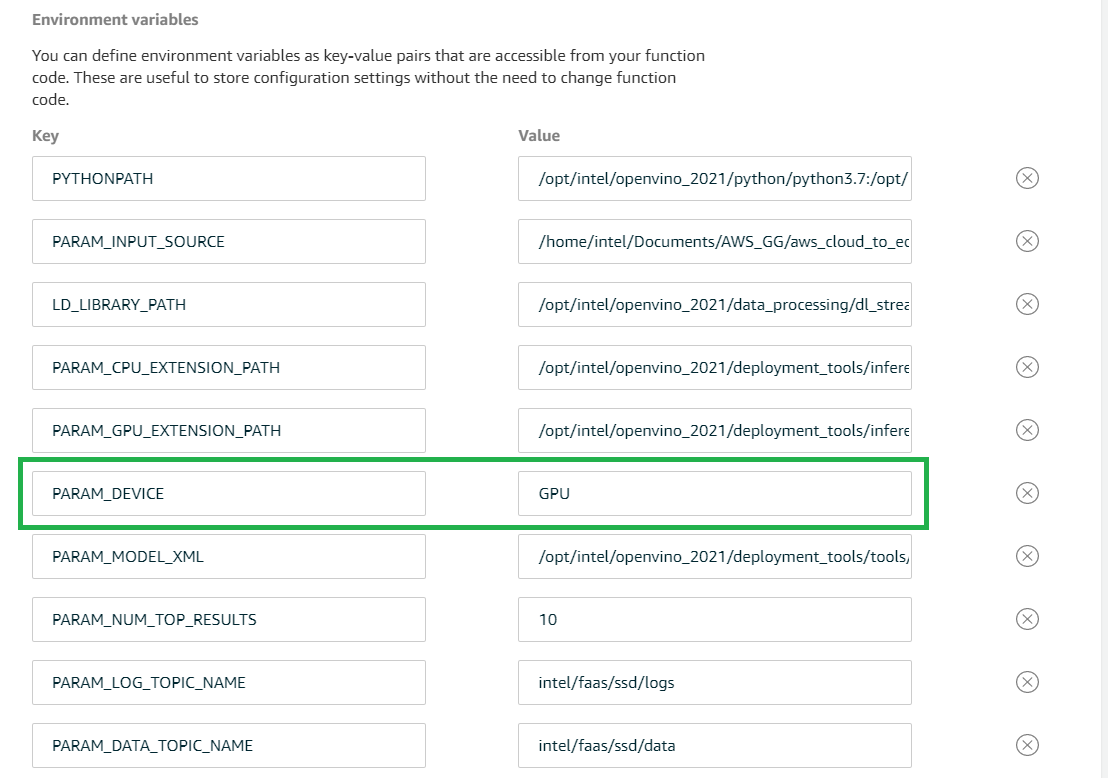Delete the PARAM_INPUT_SOURCE variable row

click(1027, 241)
